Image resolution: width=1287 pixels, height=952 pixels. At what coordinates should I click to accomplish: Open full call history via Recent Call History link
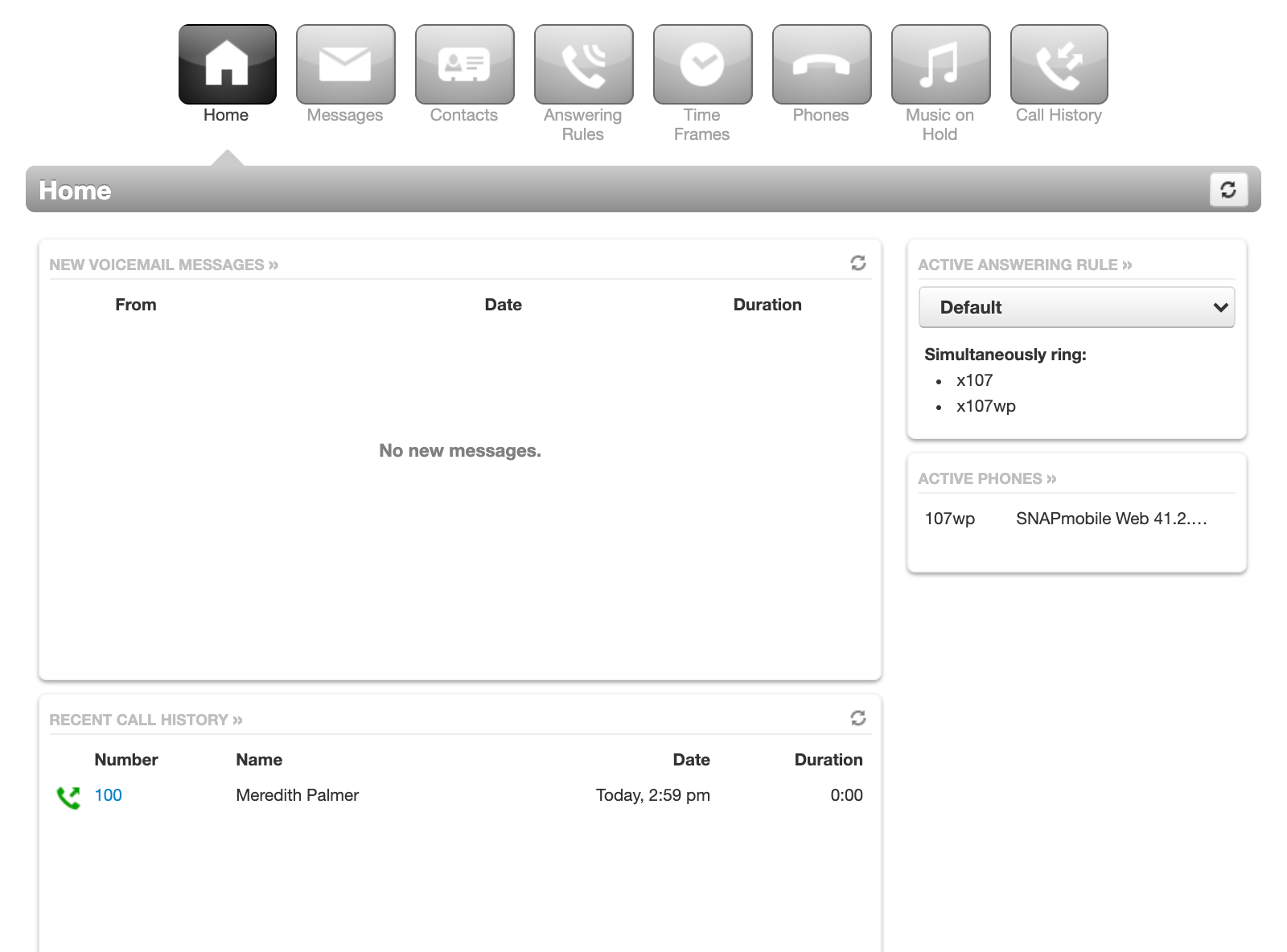[146, 720]
